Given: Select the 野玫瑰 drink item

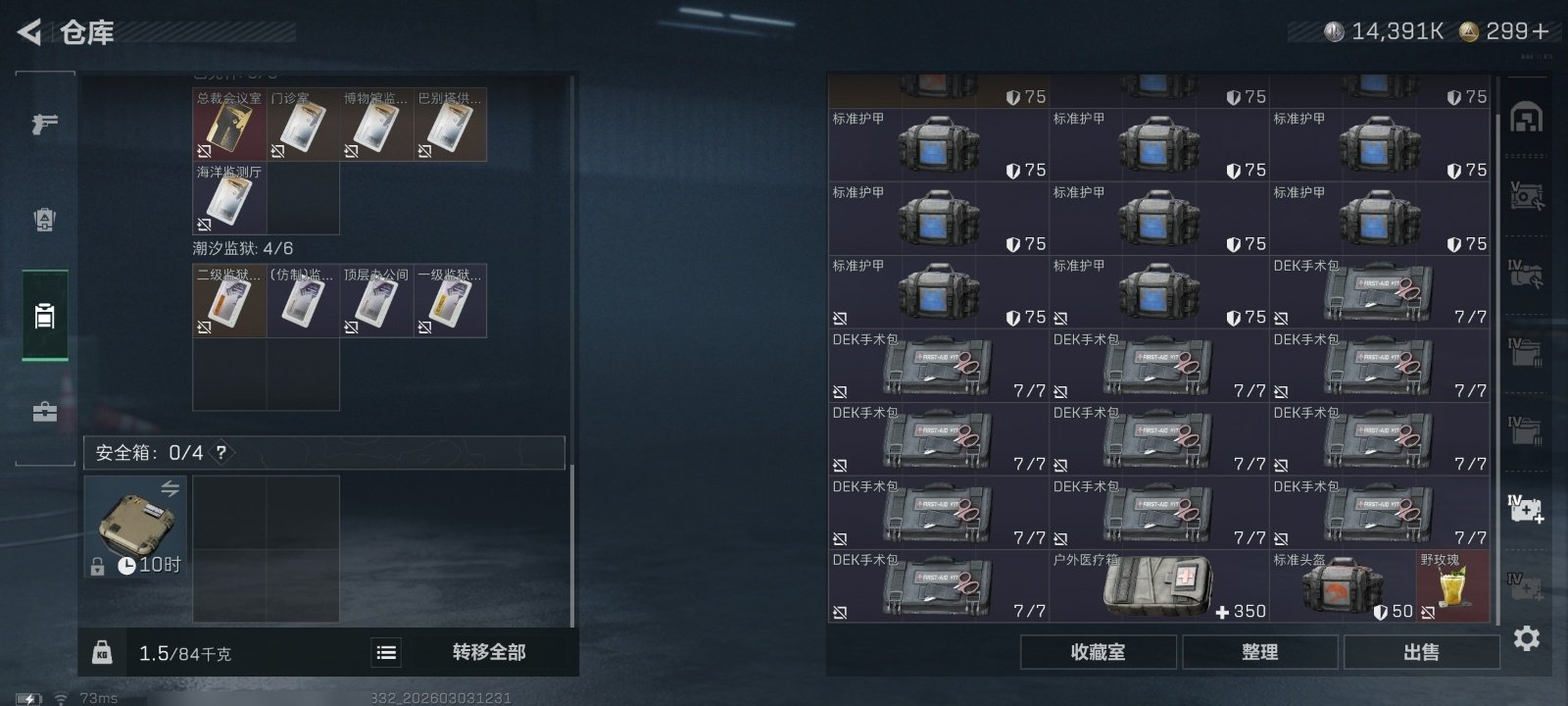Looking at the screenshot, I should coord(1452,586).
